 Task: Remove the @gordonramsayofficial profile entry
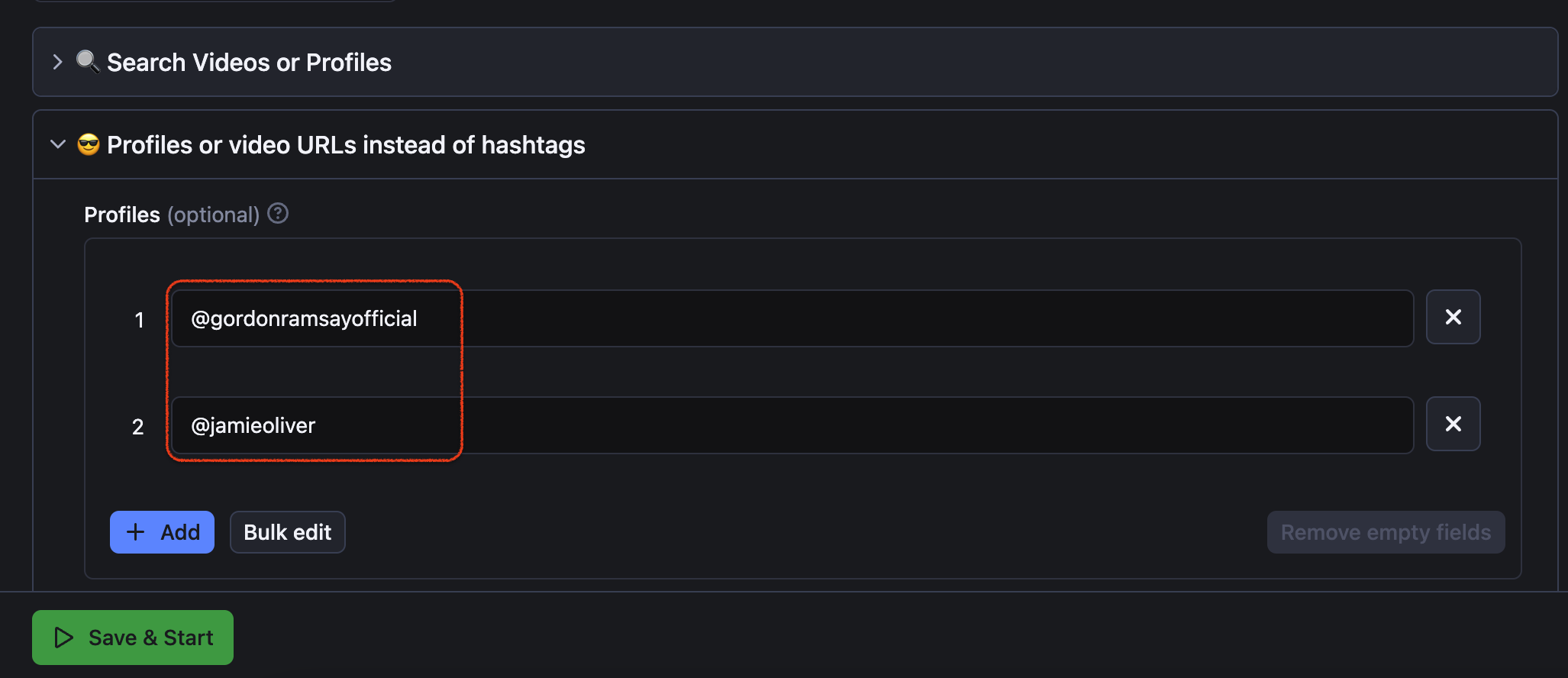click(x=1453, y=317)
